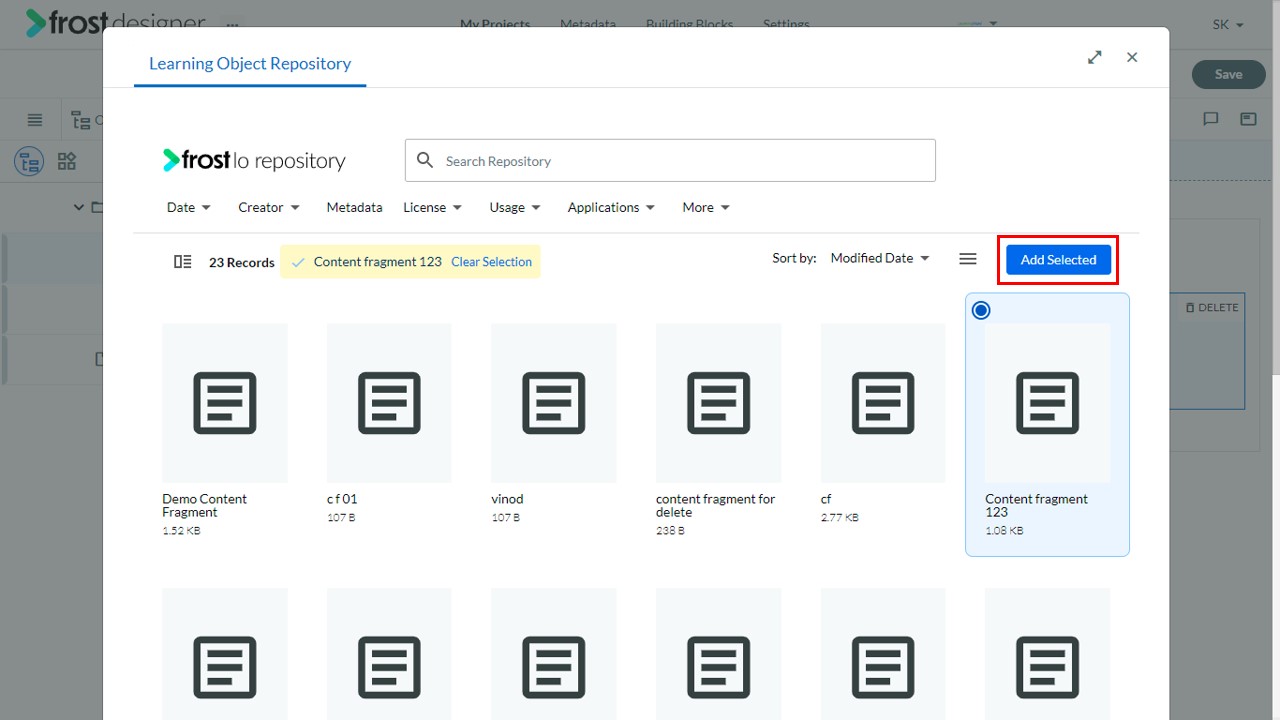Select the Metadata filter item

[x=354, y=207]
